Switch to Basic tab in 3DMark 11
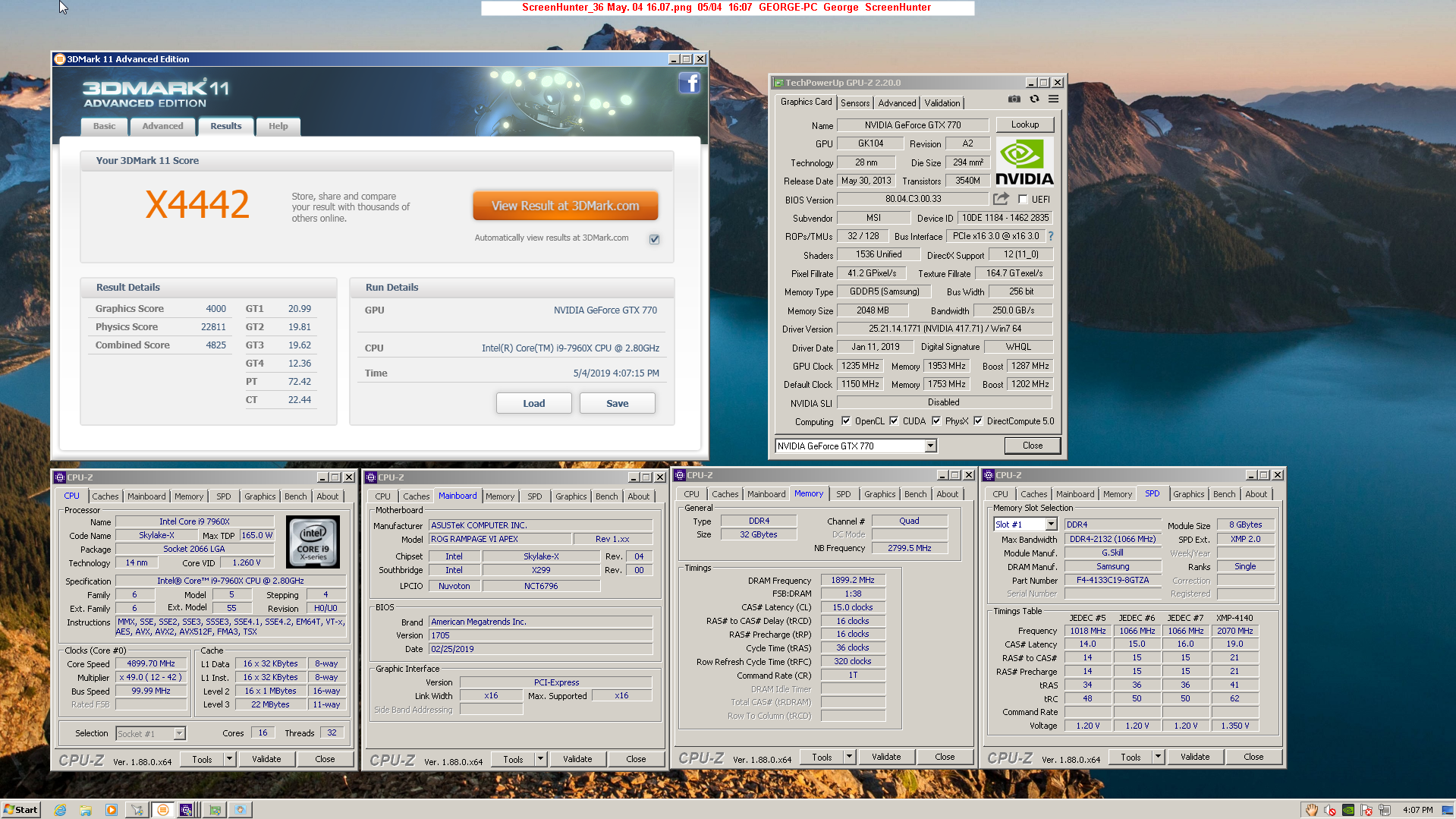 click(x=104, y=127)
